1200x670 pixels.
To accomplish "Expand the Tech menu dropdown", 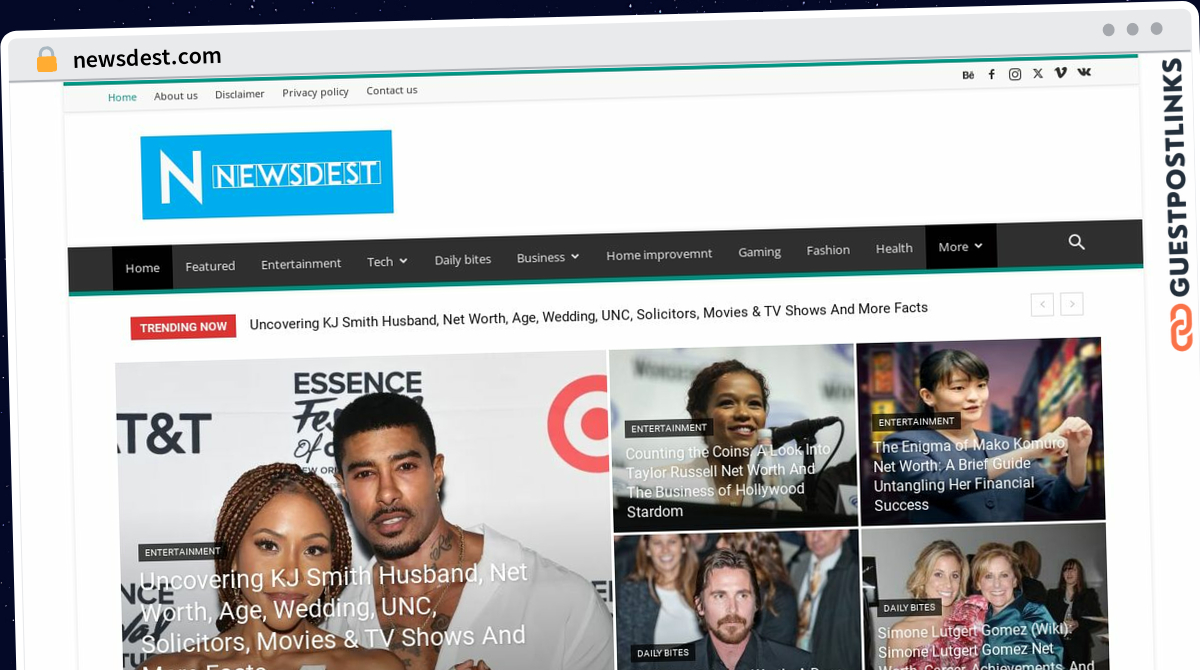I will point(387,261).
